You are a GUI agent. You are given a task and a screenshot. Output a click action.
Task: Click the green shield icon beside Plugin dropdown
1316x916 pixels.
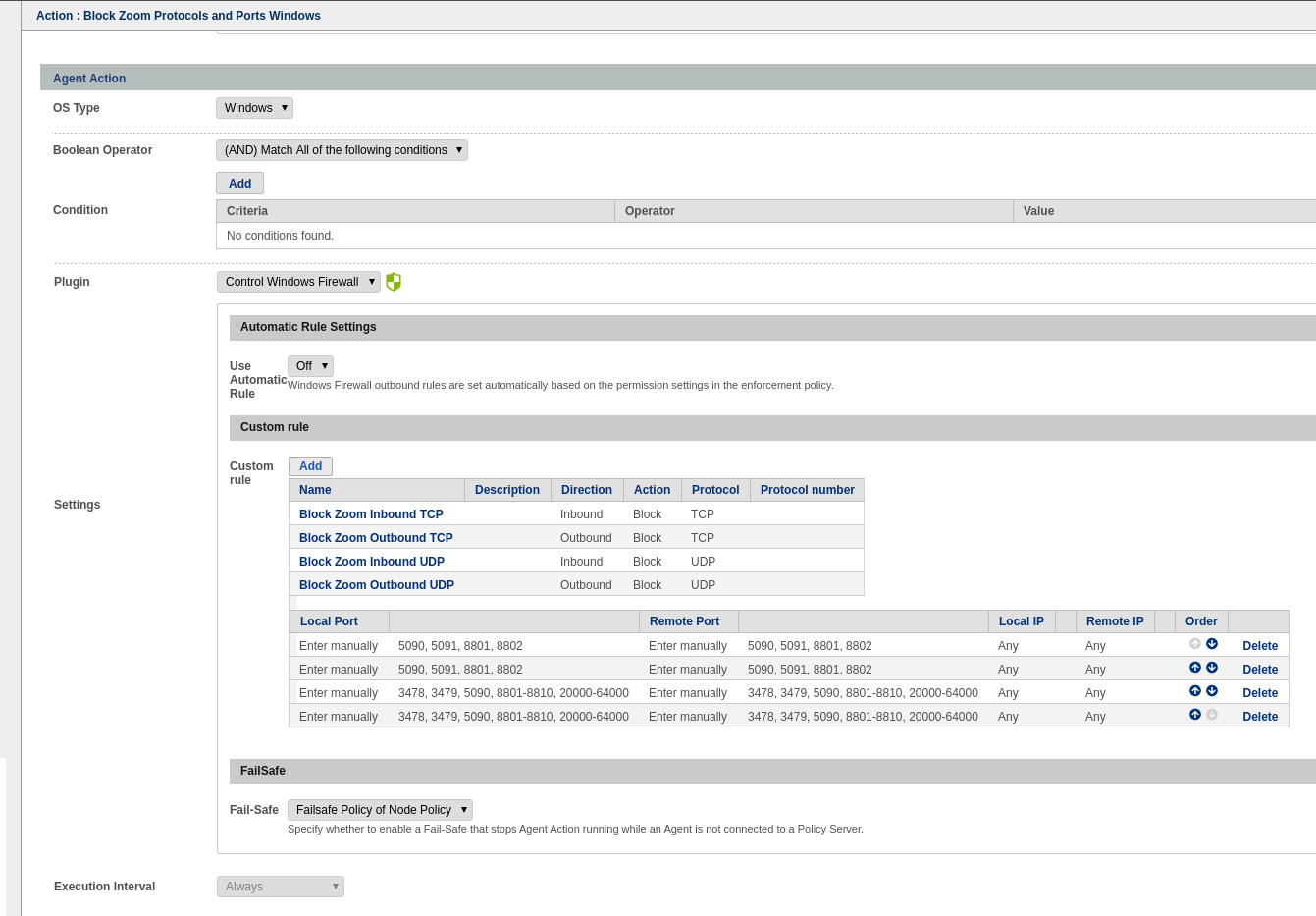click(394, 282)
